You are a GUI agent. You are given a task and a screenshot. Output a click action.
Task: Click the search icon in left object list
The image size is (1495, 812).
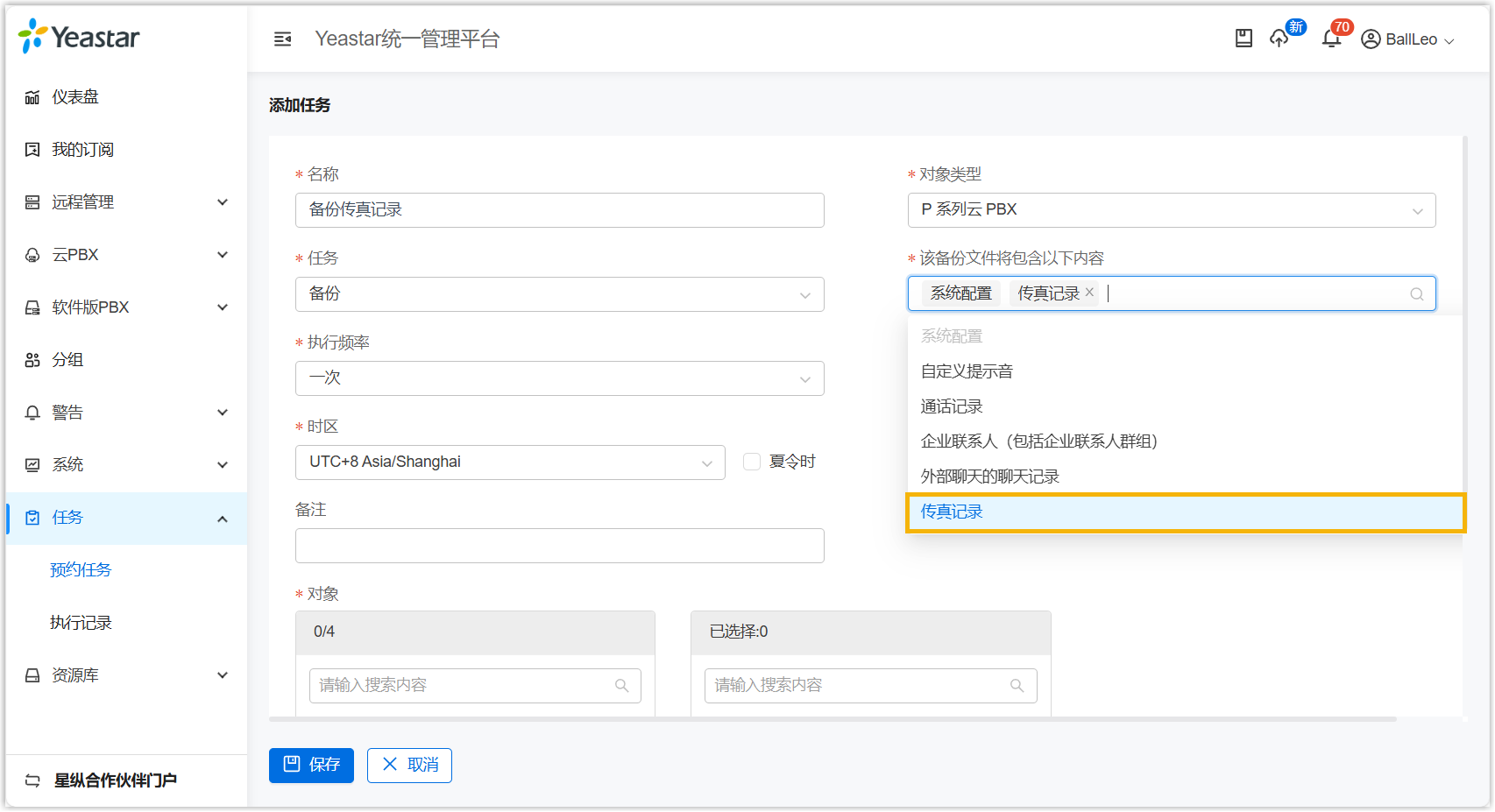point(622,686)
